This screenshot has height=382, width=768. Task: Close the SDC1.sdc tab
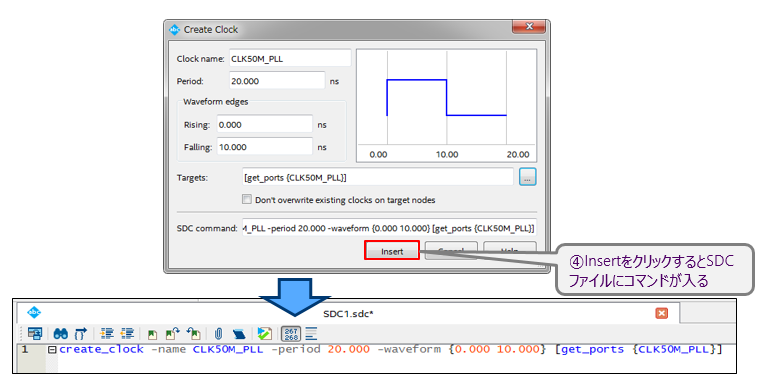pos(662,313)
